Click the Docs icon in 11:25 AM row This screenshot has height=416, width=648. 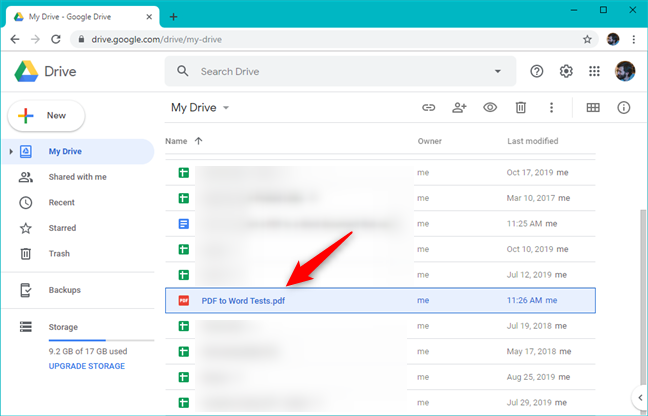(183, 224)
